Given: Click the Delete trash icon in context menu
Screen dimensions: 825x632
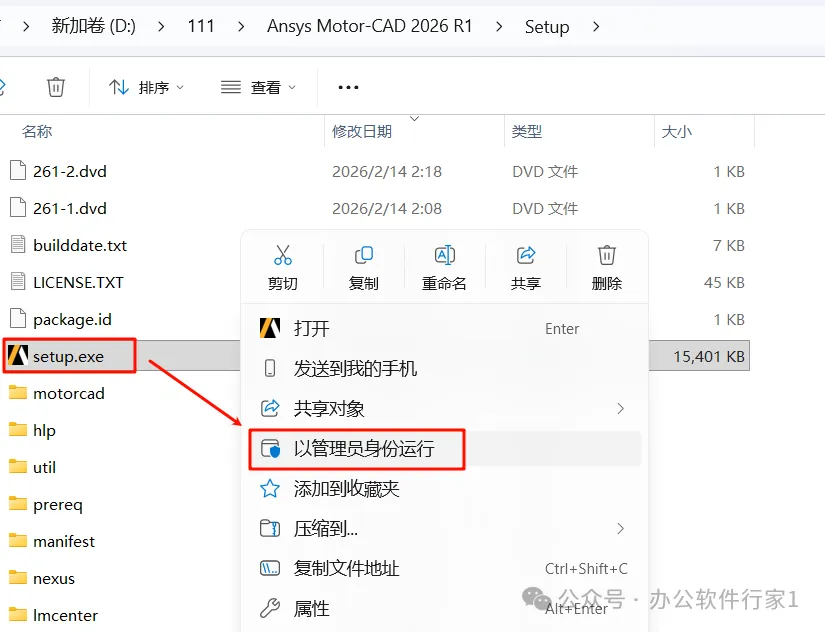Looking at the screenshot, I should tap(607, 255).
